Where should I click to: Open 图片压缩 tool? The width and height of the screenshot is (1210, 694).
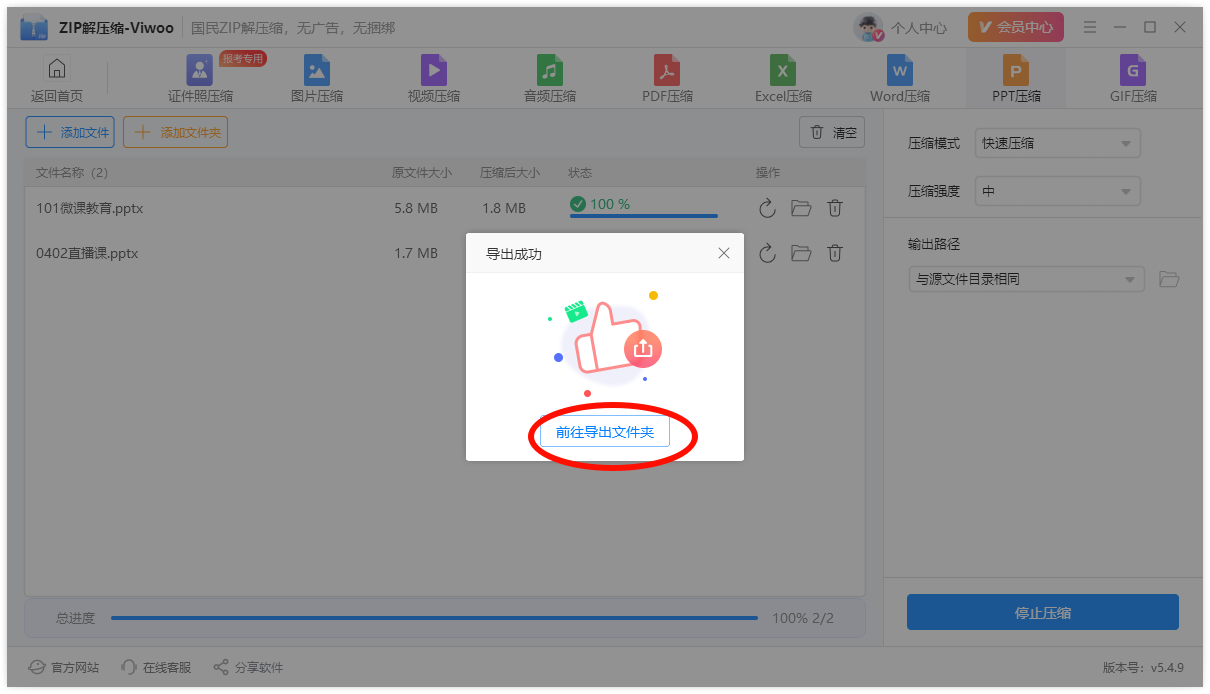(x=317, y=80)
